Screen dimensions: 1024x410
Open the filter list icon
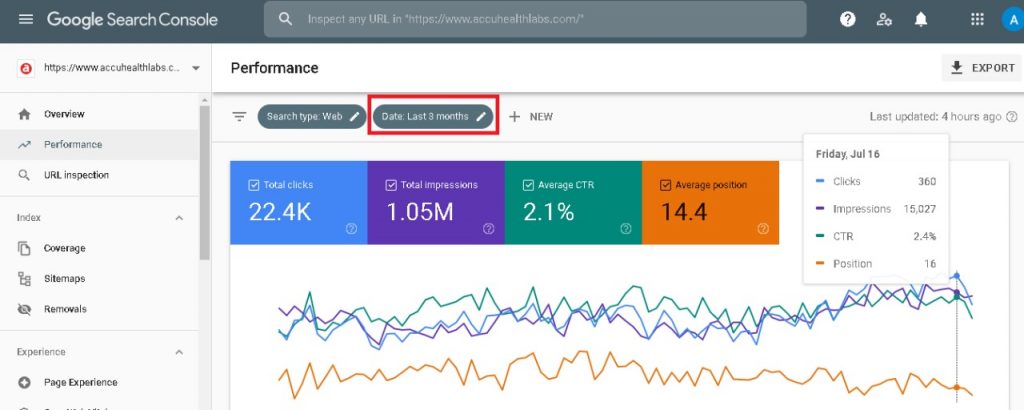click(240, 117)
